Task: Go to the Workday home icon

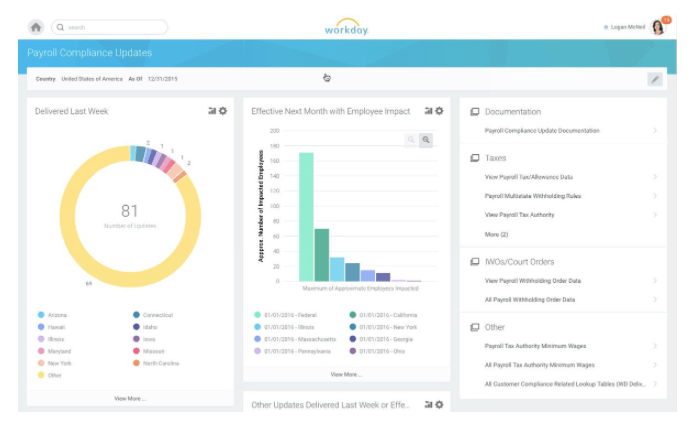Action: click(x=36, y=27)
